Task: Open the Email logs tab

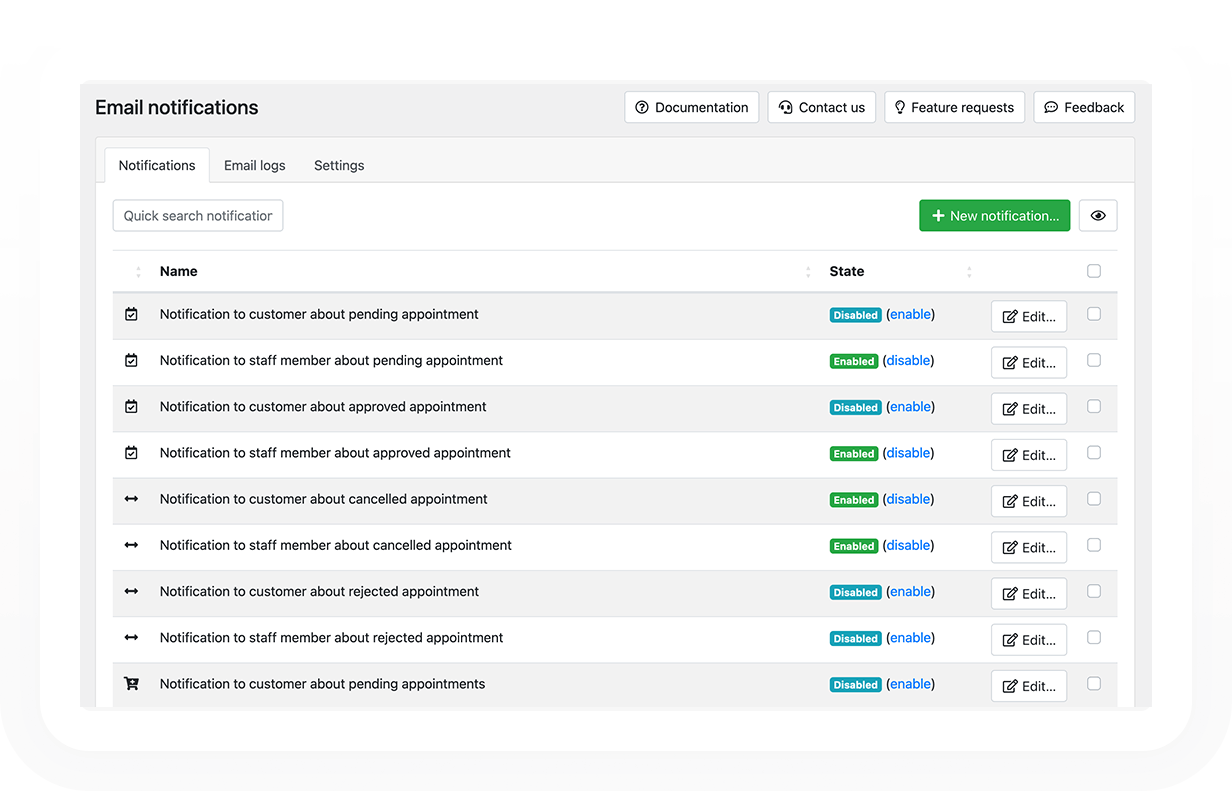Action: 255,165
